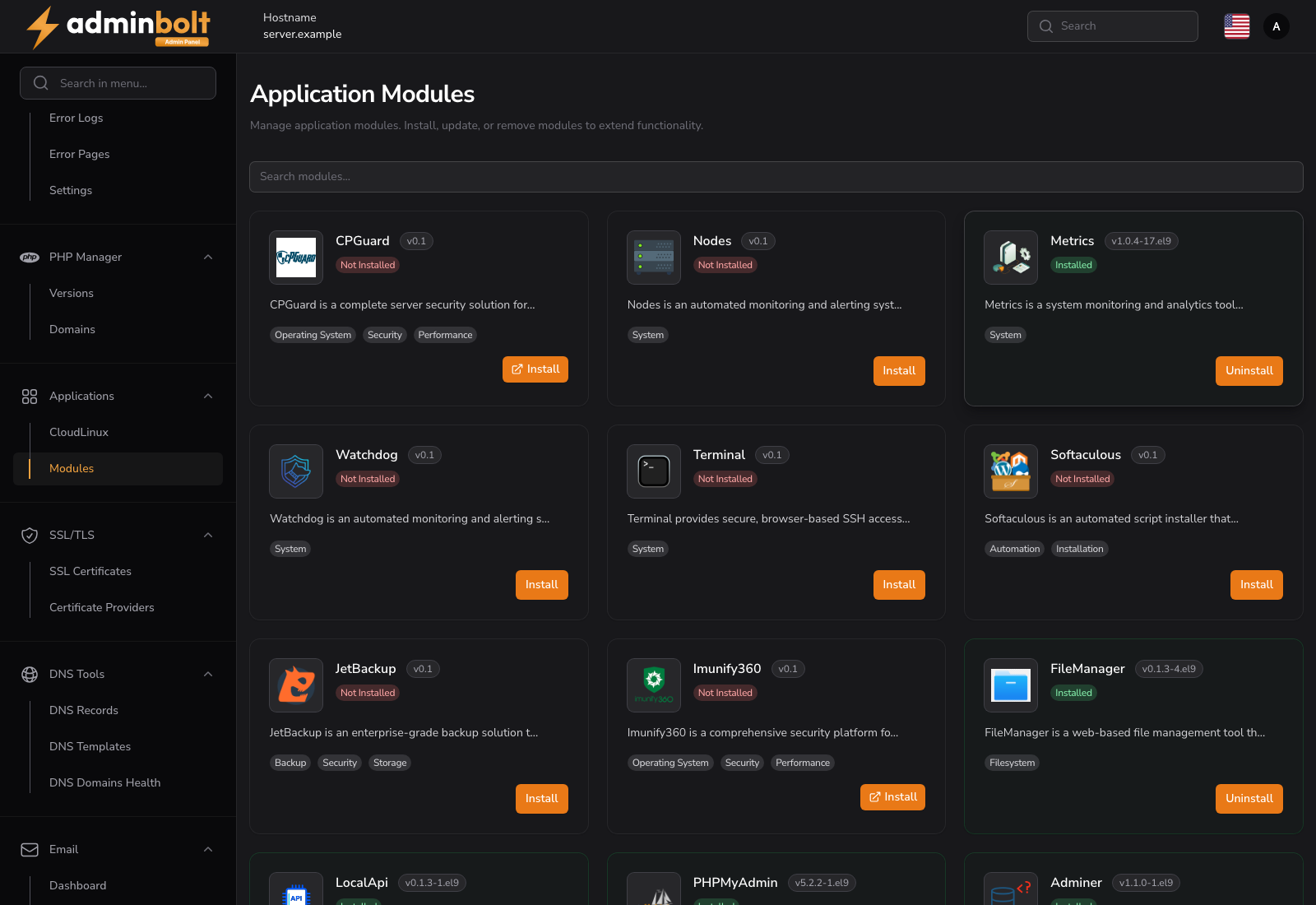The image size is (1316, 905).
Task: Collapse the Applications section chevron
Action: 208,397
